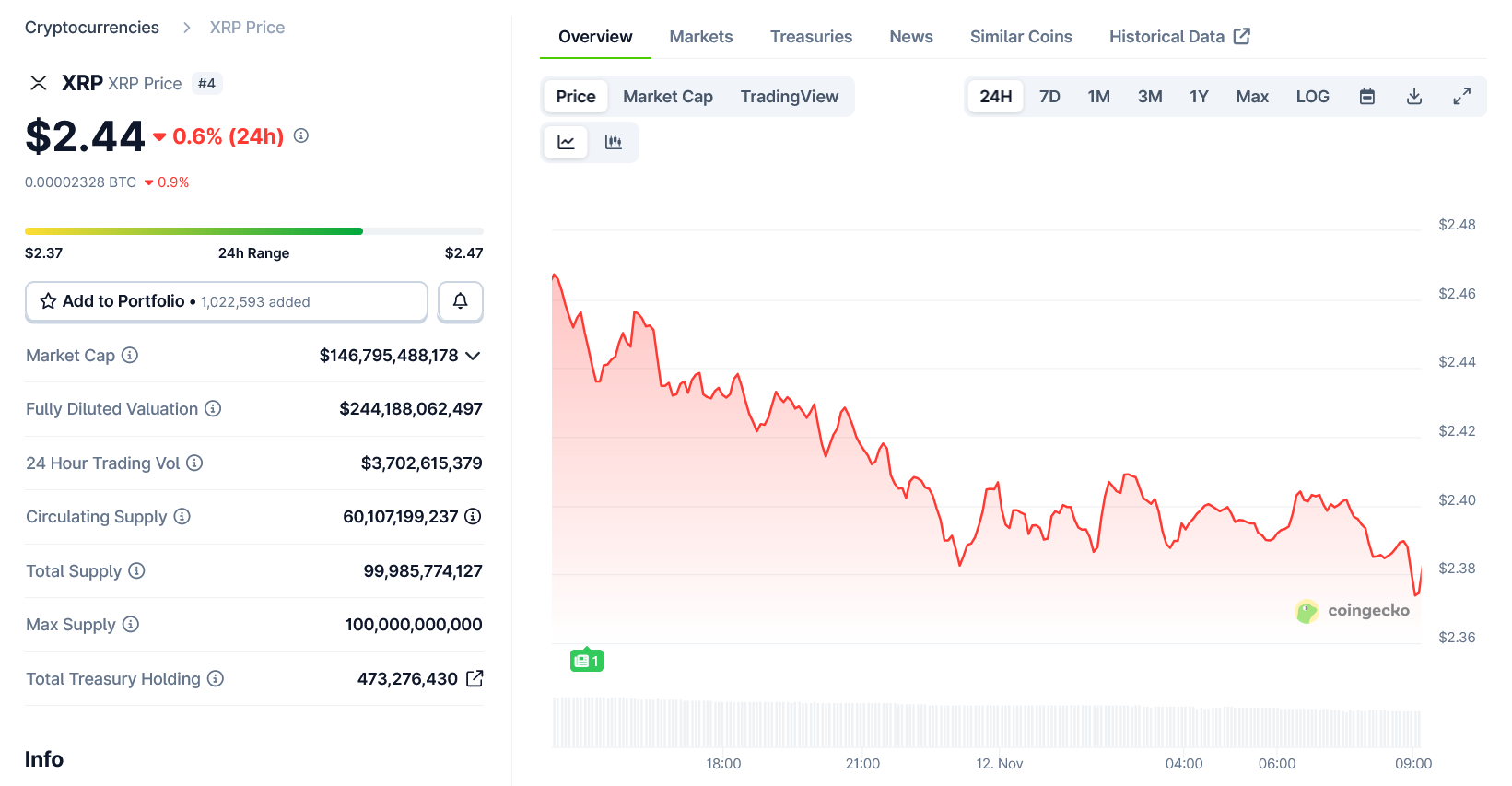Click the Cryptocurrencies breadcrumb link
The height and width of the screenshot is (786, 1512).
[x=92, y=28]
